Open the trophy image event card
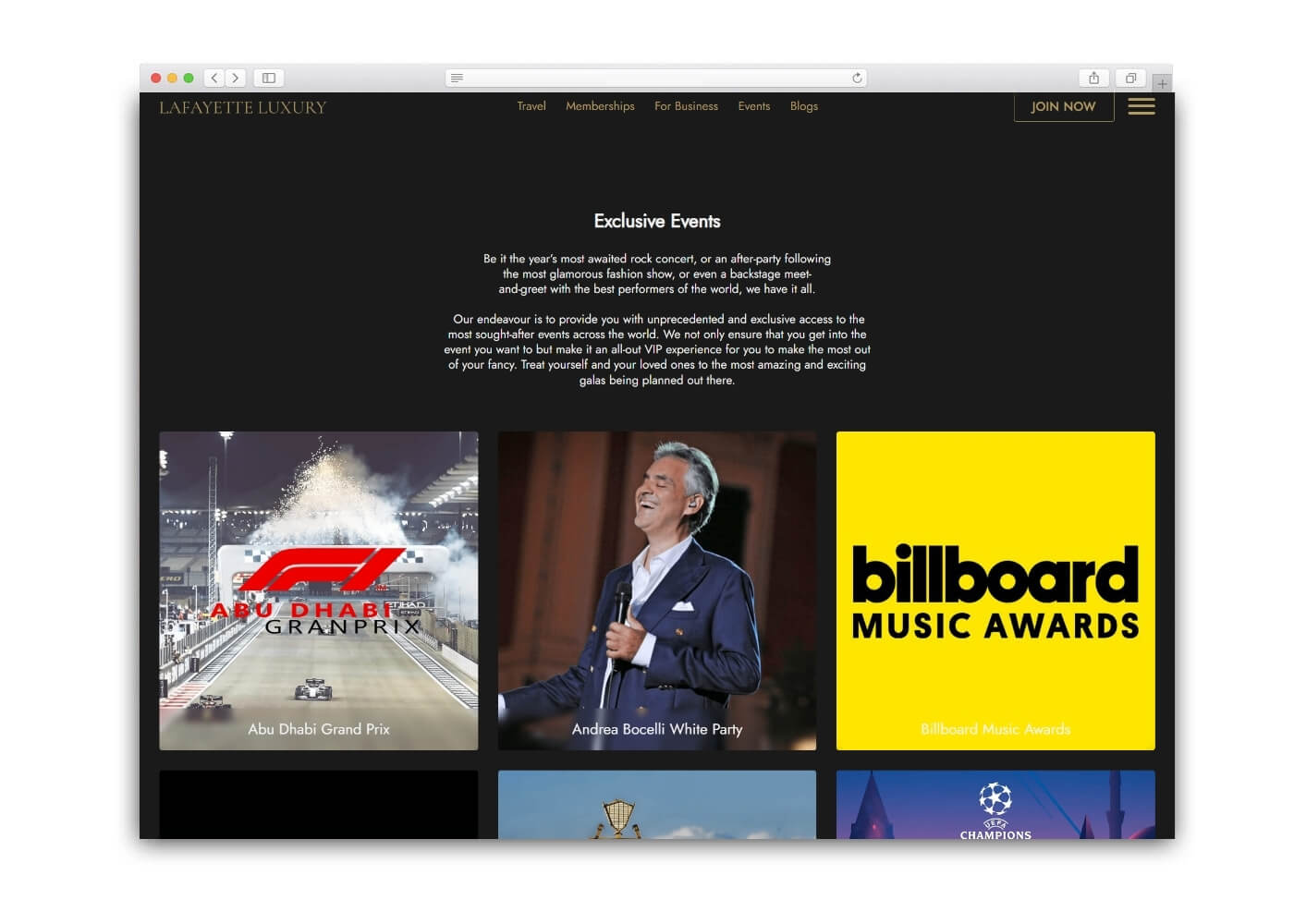Viewport: 1294px width, 924px height. 657,805
